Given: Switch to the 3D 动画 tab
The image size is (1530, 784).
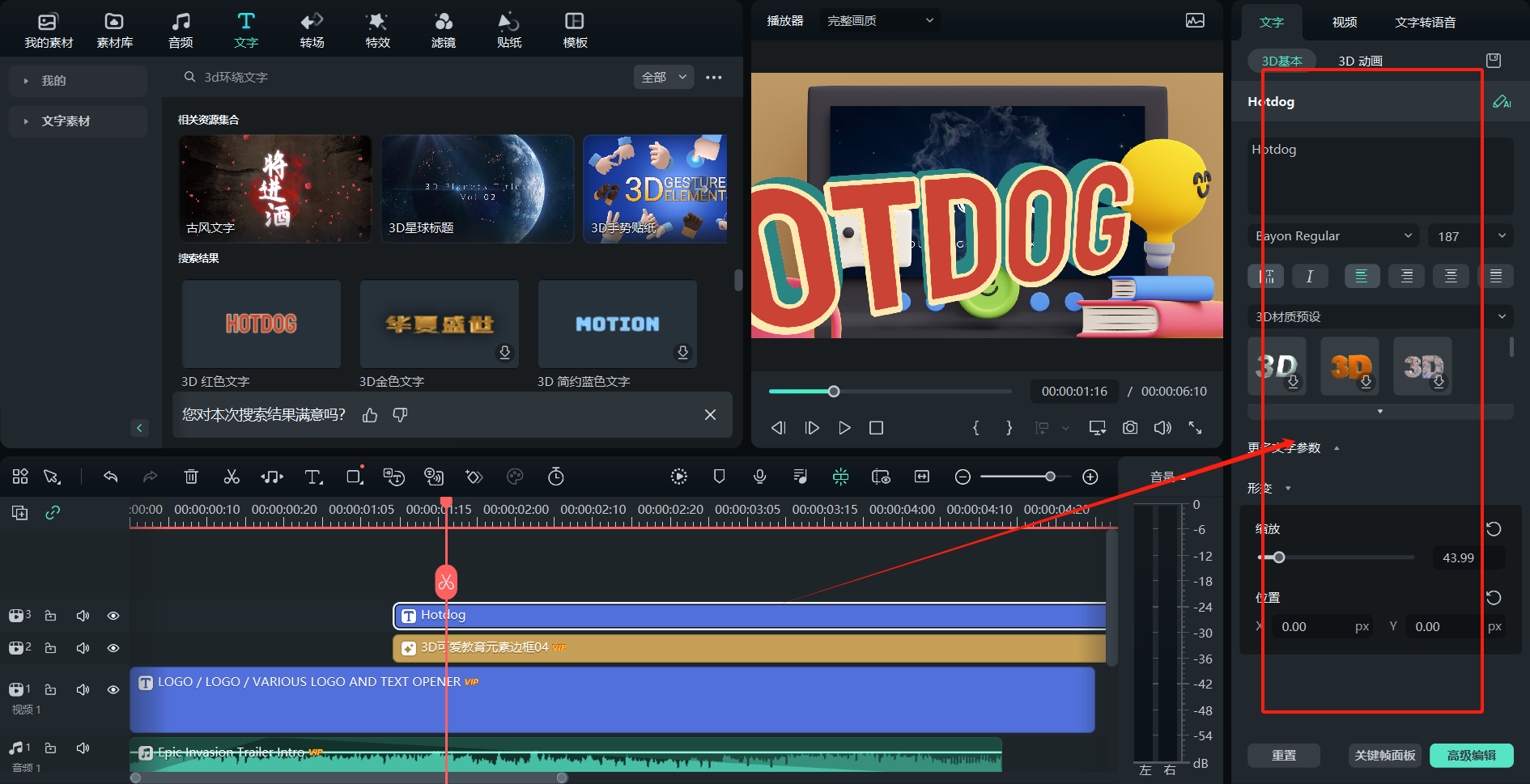Looking at the screenshot, I should click(1360, 61).
